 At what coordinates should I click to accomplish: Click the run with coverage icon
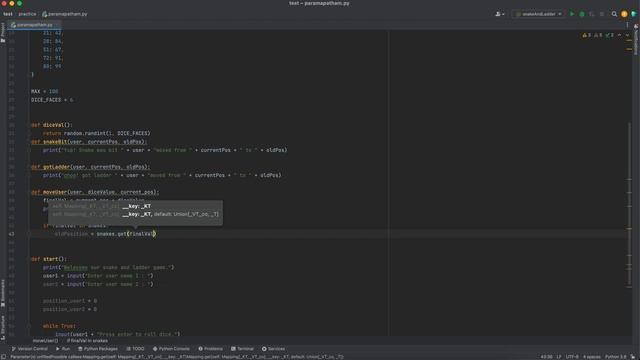pos(592,14)
